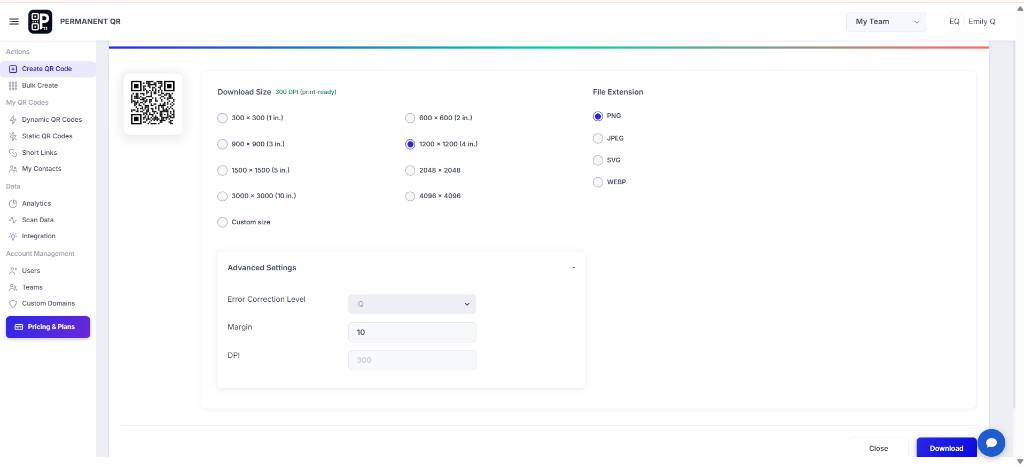1024x467 pixels.
Task: Collapse the Advanced Settings section
Action: 573,268
